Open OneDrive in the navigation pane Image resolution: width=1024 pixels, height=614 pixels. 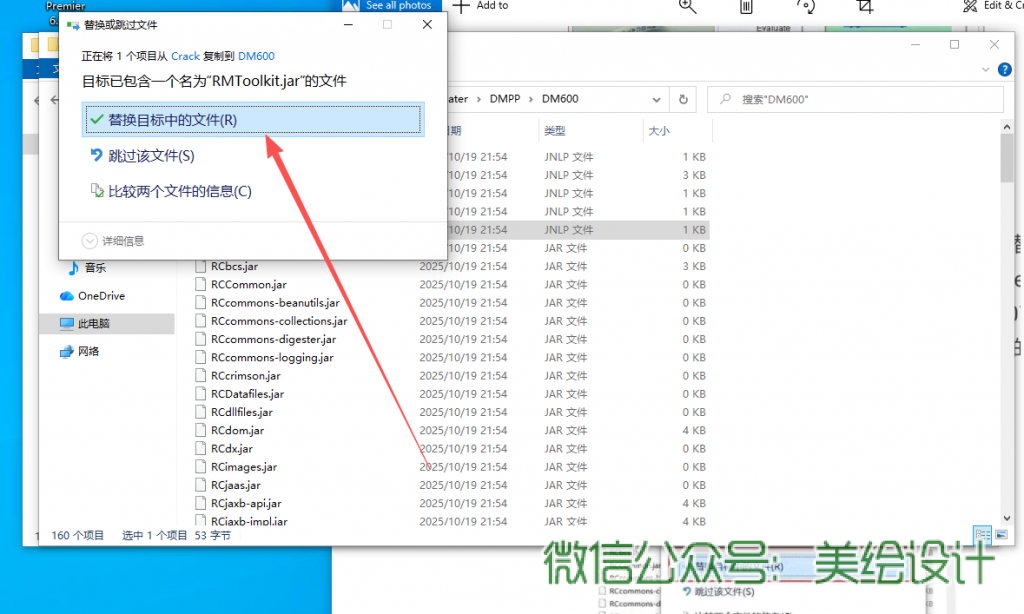pyautogui.click(x=100, y=296)
